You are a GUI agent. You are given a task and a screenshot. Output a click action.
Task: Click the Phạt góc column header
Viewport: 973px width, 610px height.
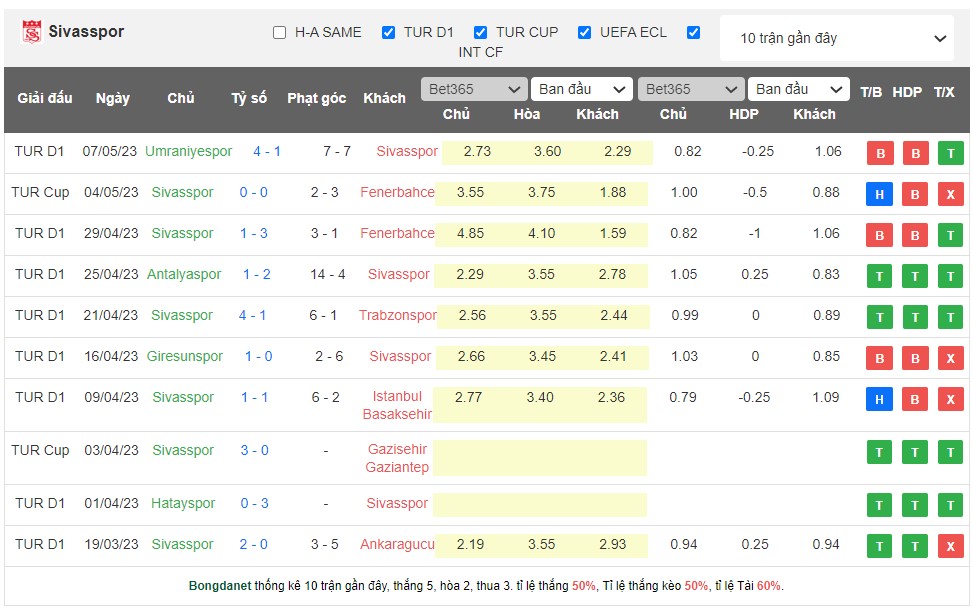[x=316, y=98]
